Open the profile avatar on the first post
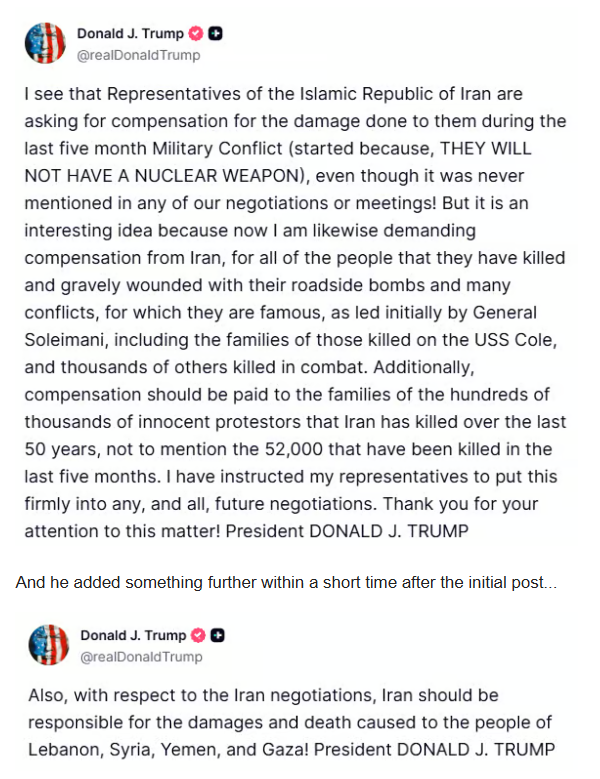 click(45, 43)
